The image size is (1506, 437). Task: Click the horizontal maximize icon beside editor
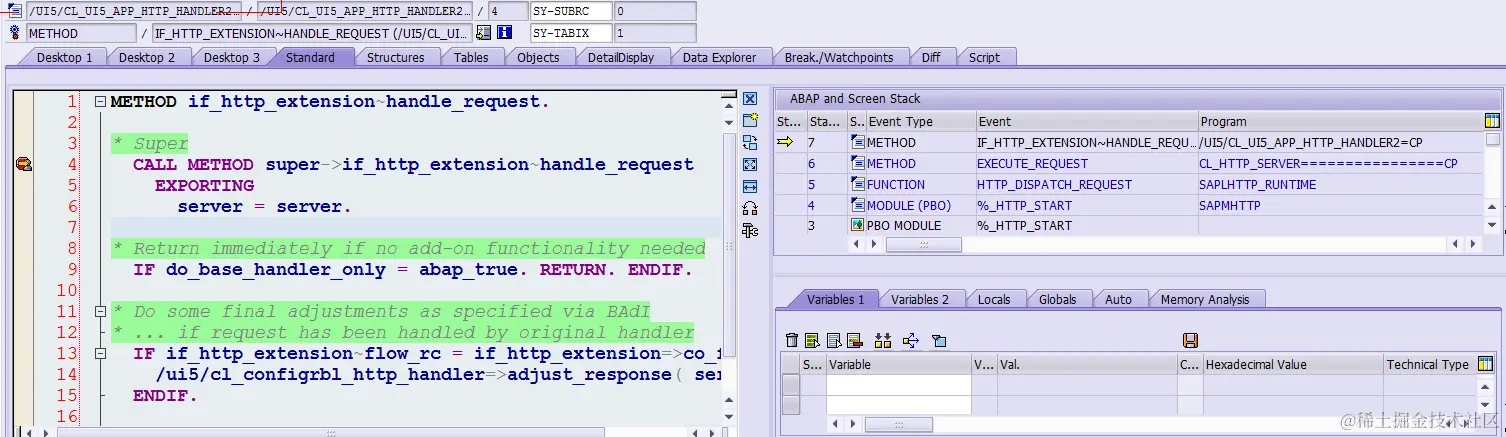(x=750, y=187)
